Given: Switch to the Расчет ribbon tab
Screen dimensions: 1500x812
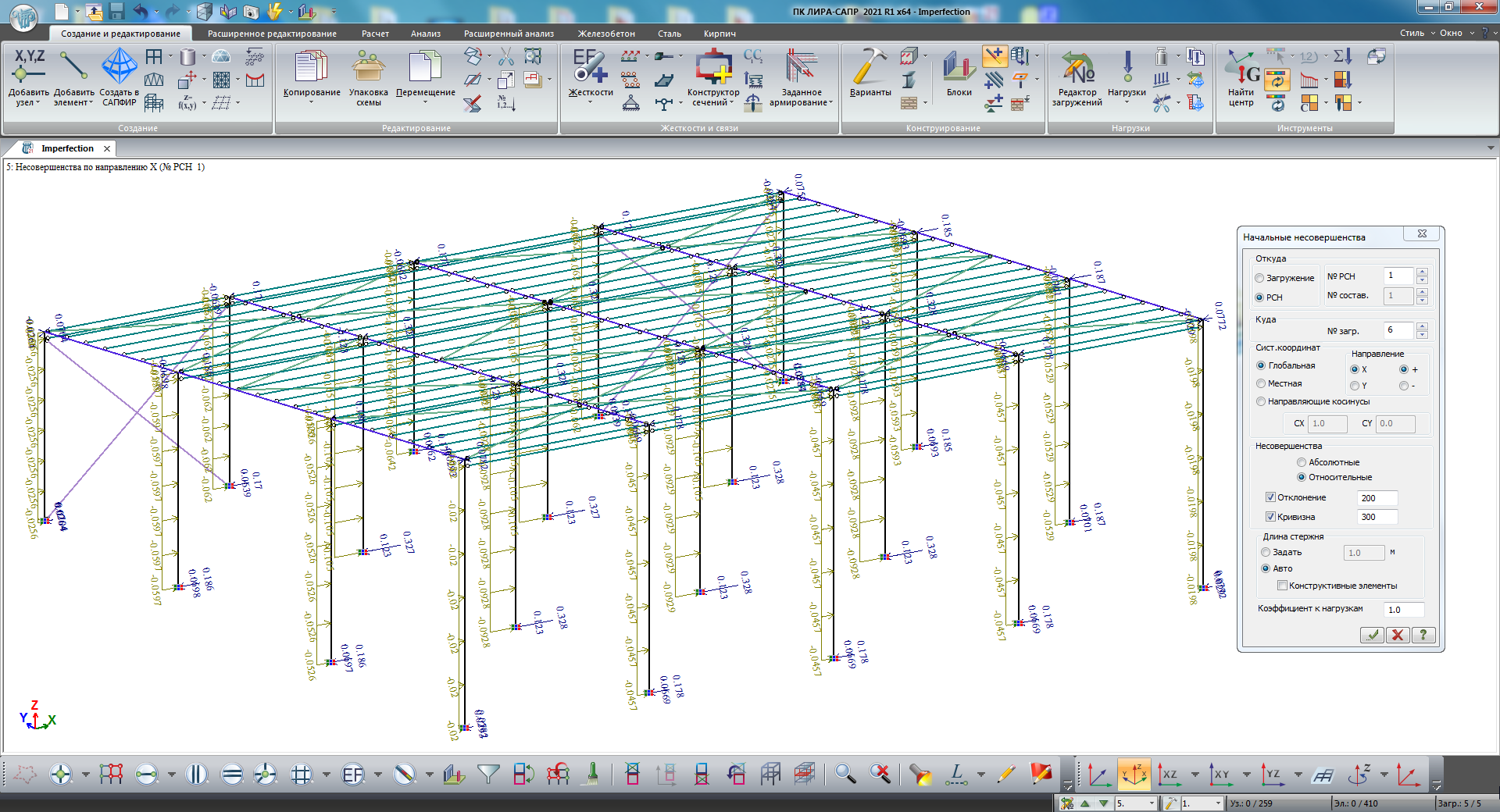Looking at the screenshot, I should click(375, 34).
